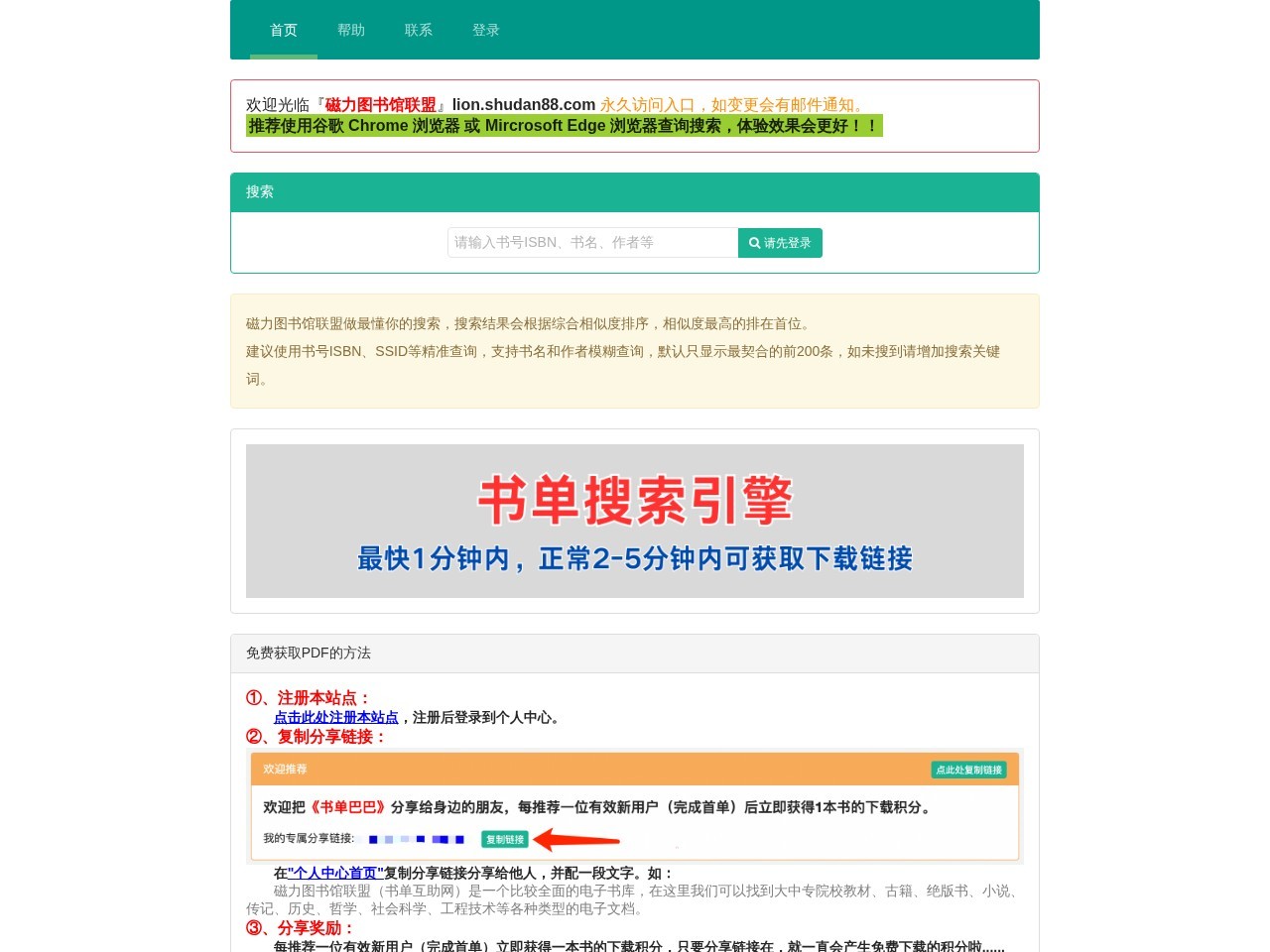Click the 请先登录 search button

pos(780,243)
